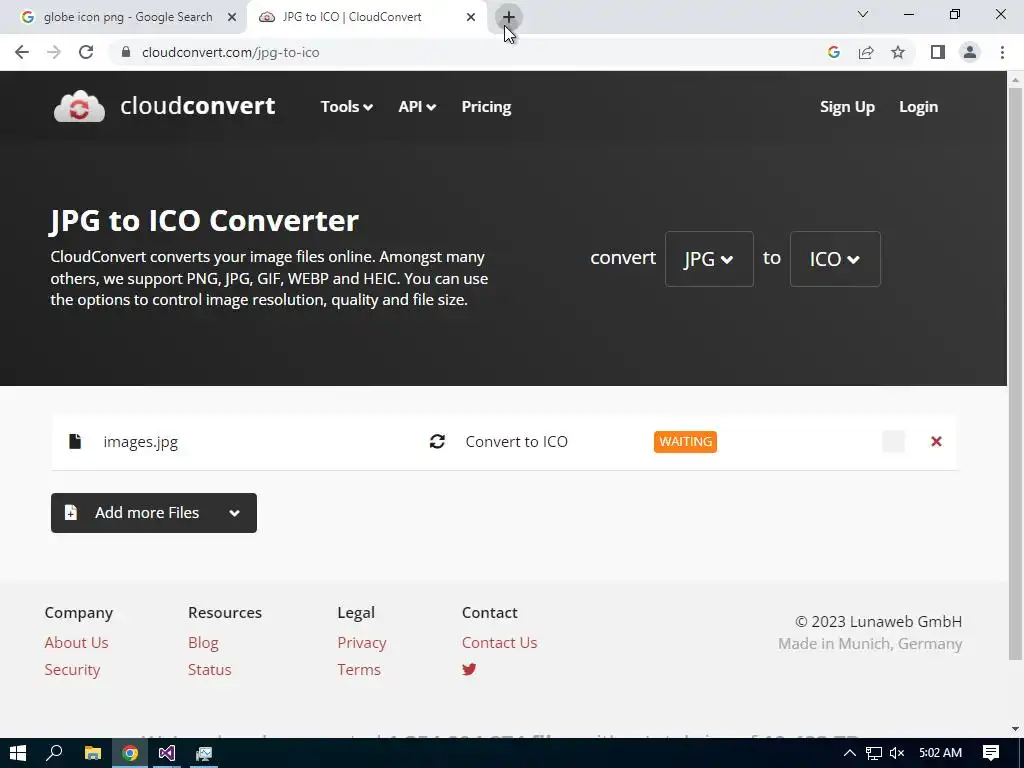Click the © 2023 Lunaweb GmbH text
This screenshot has height=768, width=1024.
pos(878,622)
